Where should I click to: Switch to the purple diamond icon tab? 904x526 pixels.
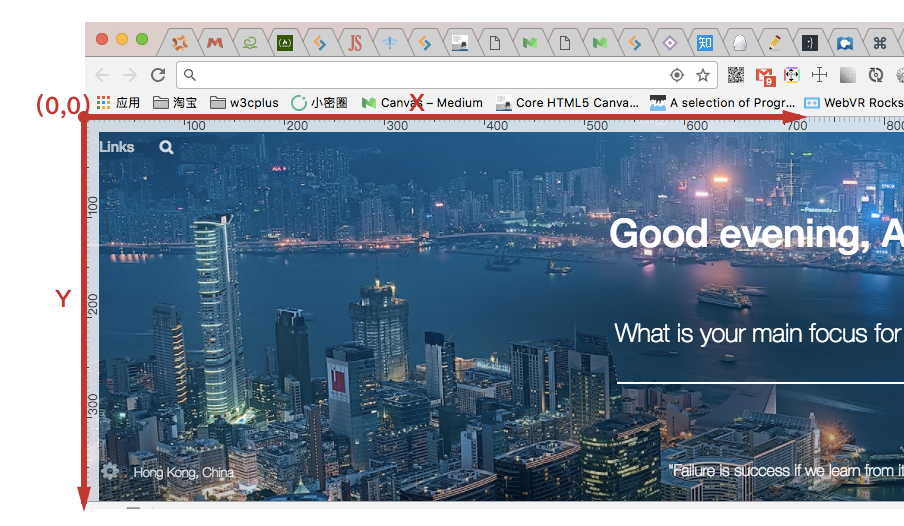click(669, 43)
